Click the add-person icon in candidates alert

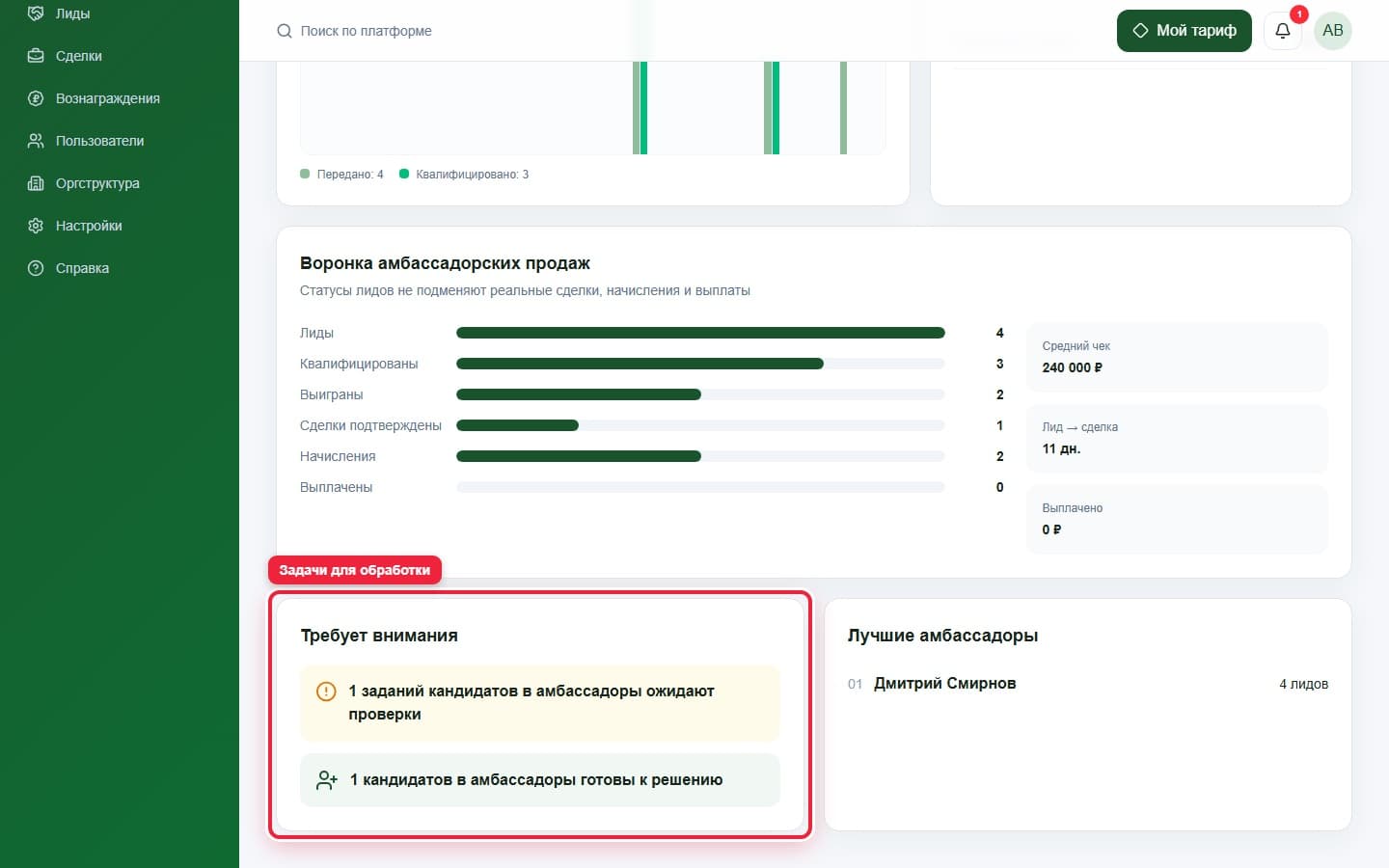tap(327, 780)
